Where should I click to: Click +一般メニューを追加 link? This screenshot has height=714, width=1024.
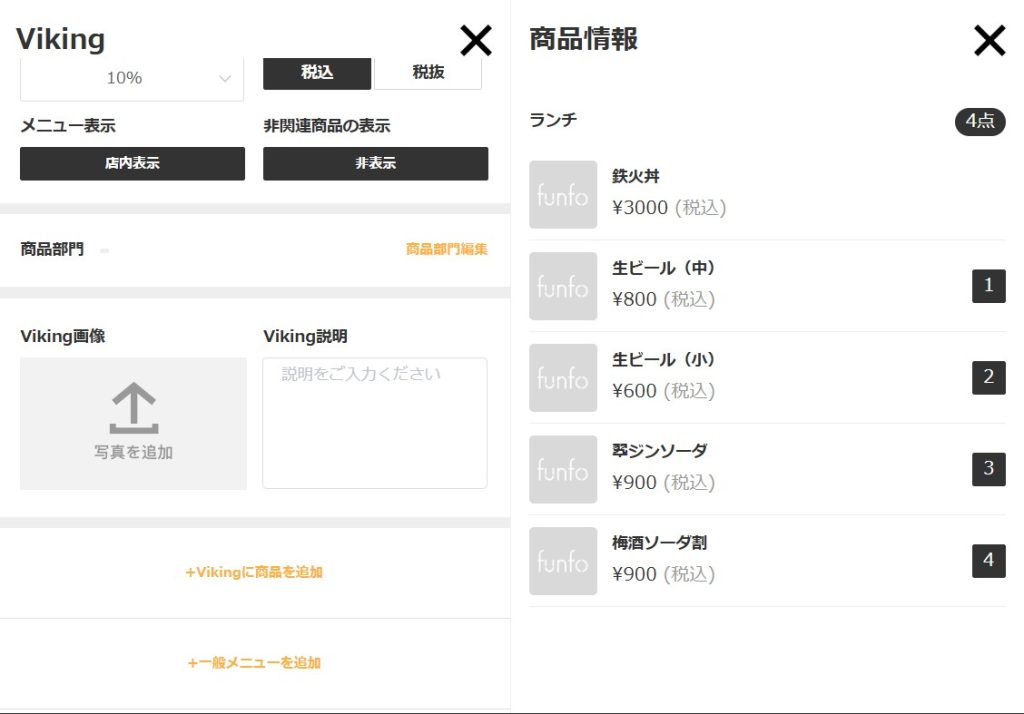[254, 663]
